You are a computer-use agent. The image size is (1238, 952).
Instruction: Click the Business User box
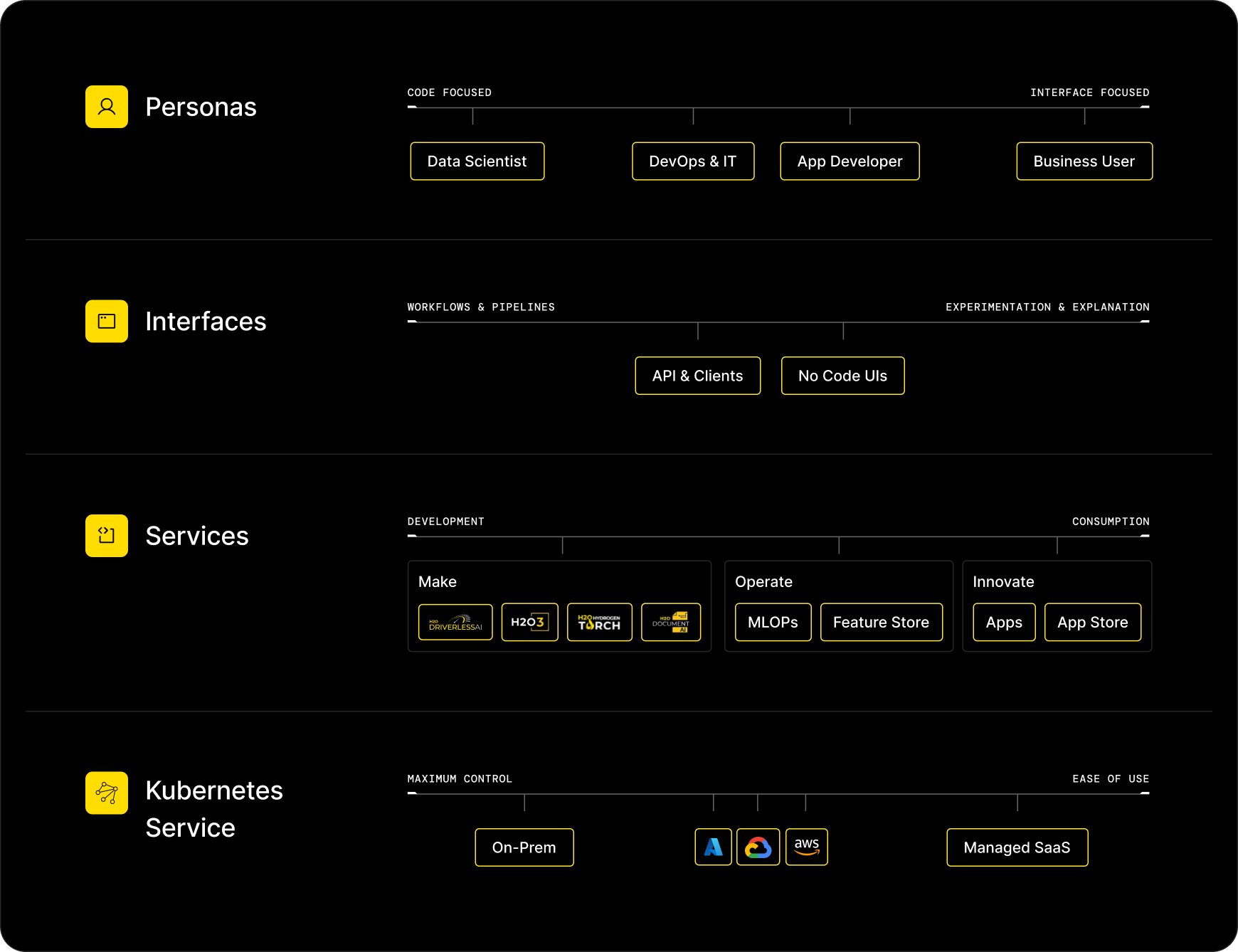click(1084, 162)
